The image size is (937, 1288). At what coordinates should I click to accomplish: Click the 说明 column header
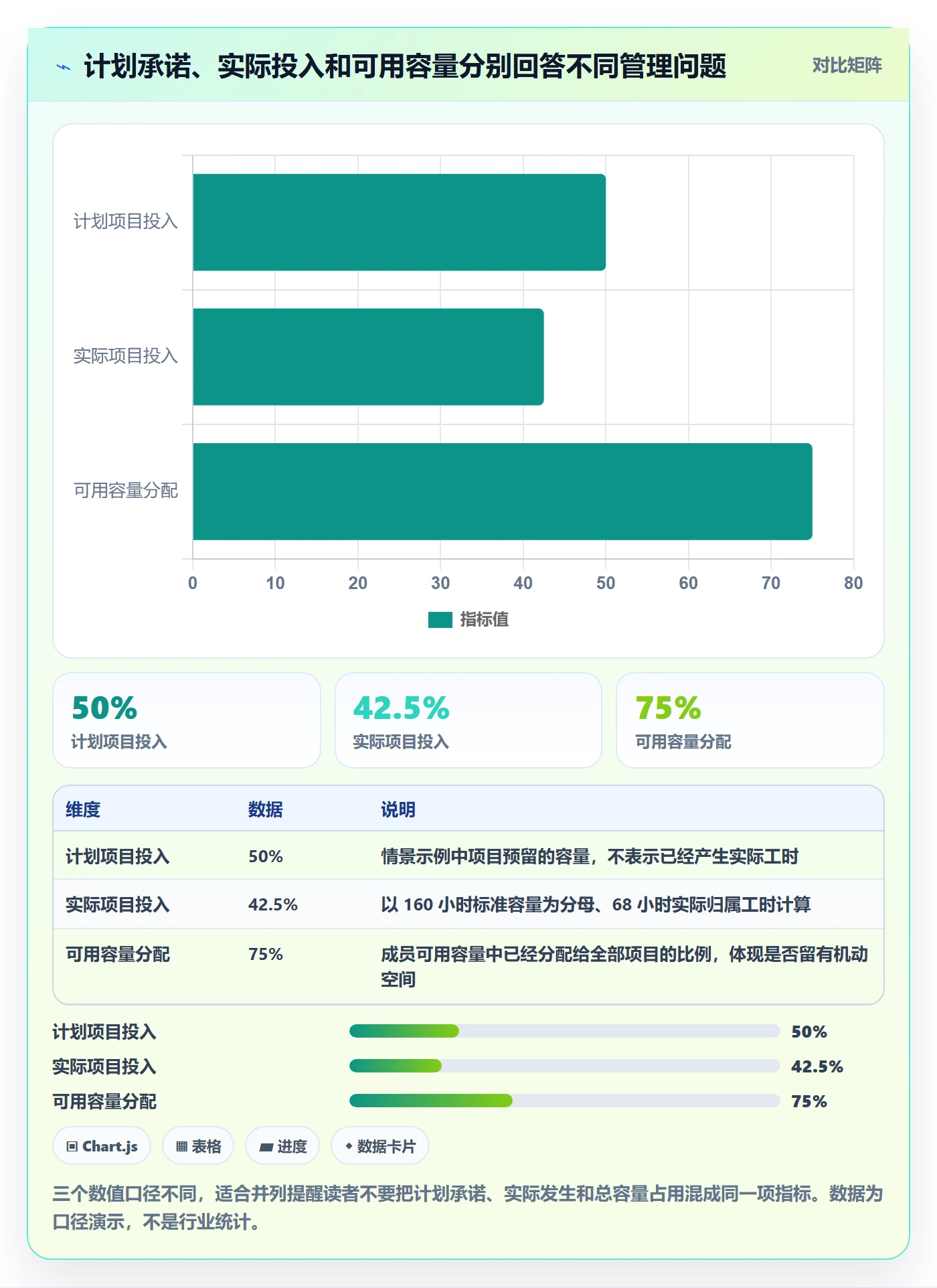(x=398, y=809)
